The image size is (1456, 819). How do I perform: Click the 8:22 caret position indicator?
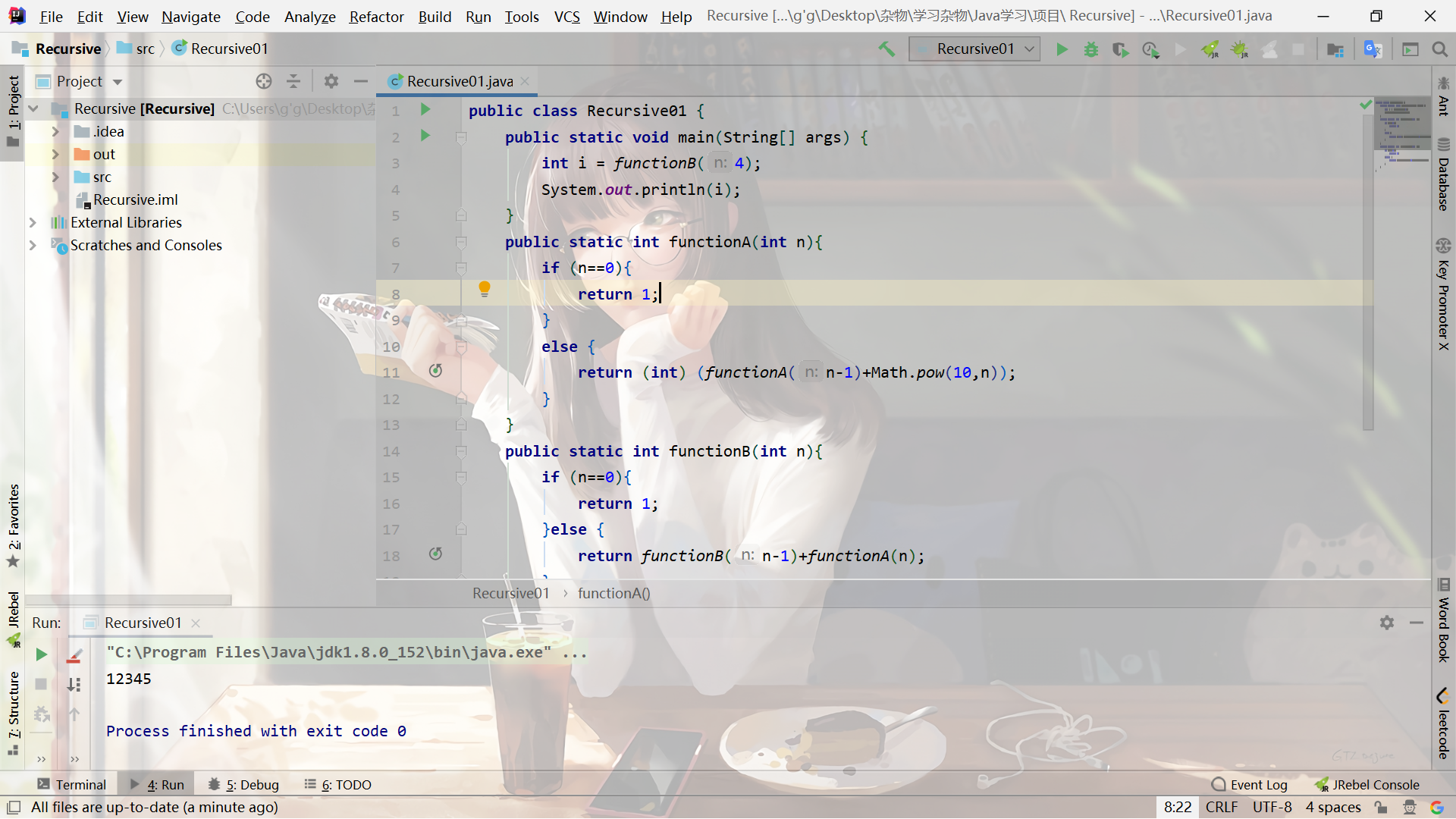[x=1178, y=808]
